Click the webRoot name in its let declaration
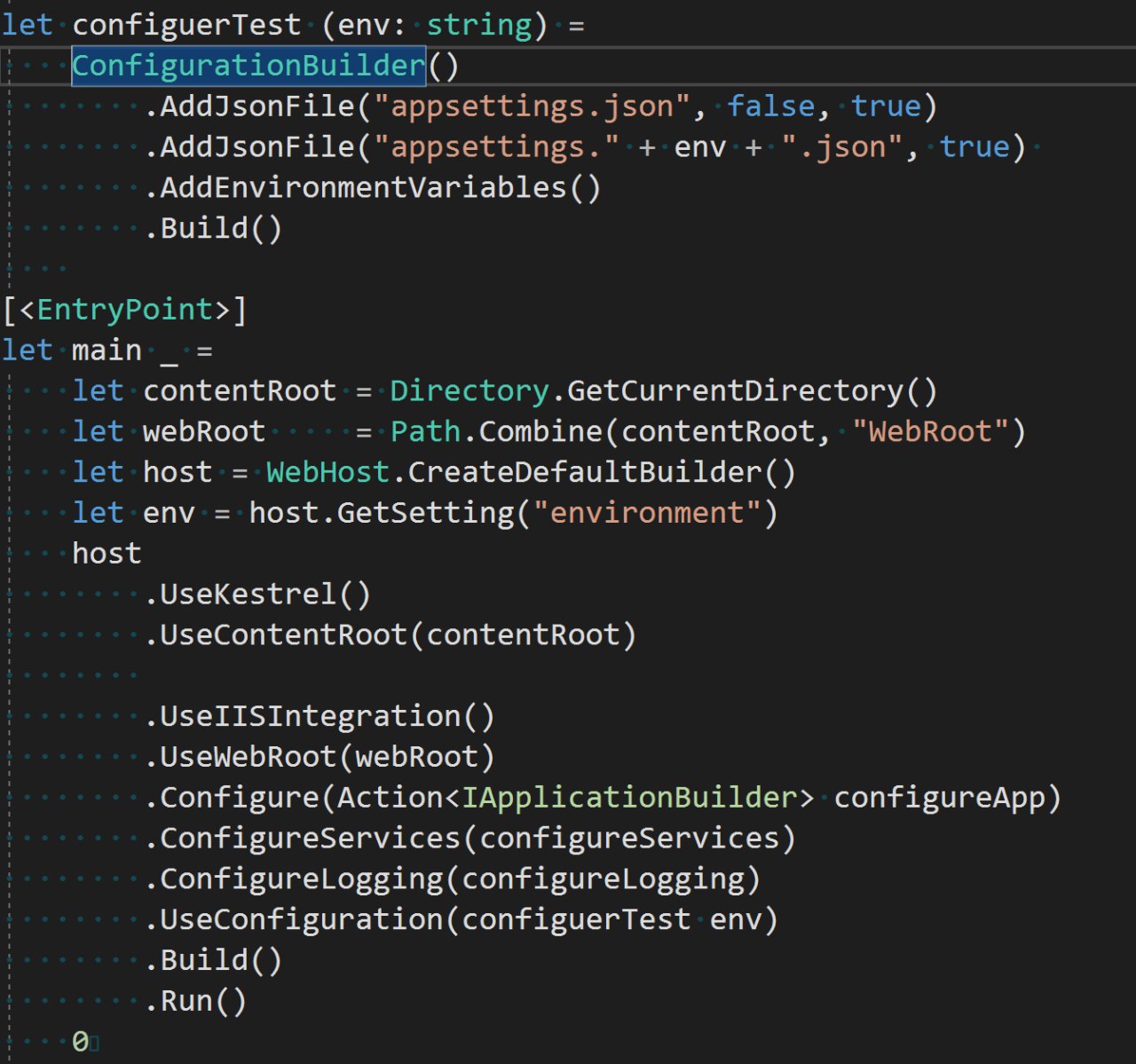The image size is (1136, 1064). click(x=204, y=432)
